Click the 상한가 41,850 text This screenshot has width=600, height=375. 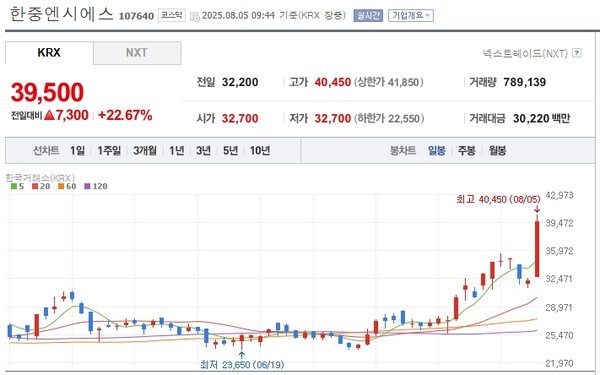pyautogui.click(x=388, y=82)
